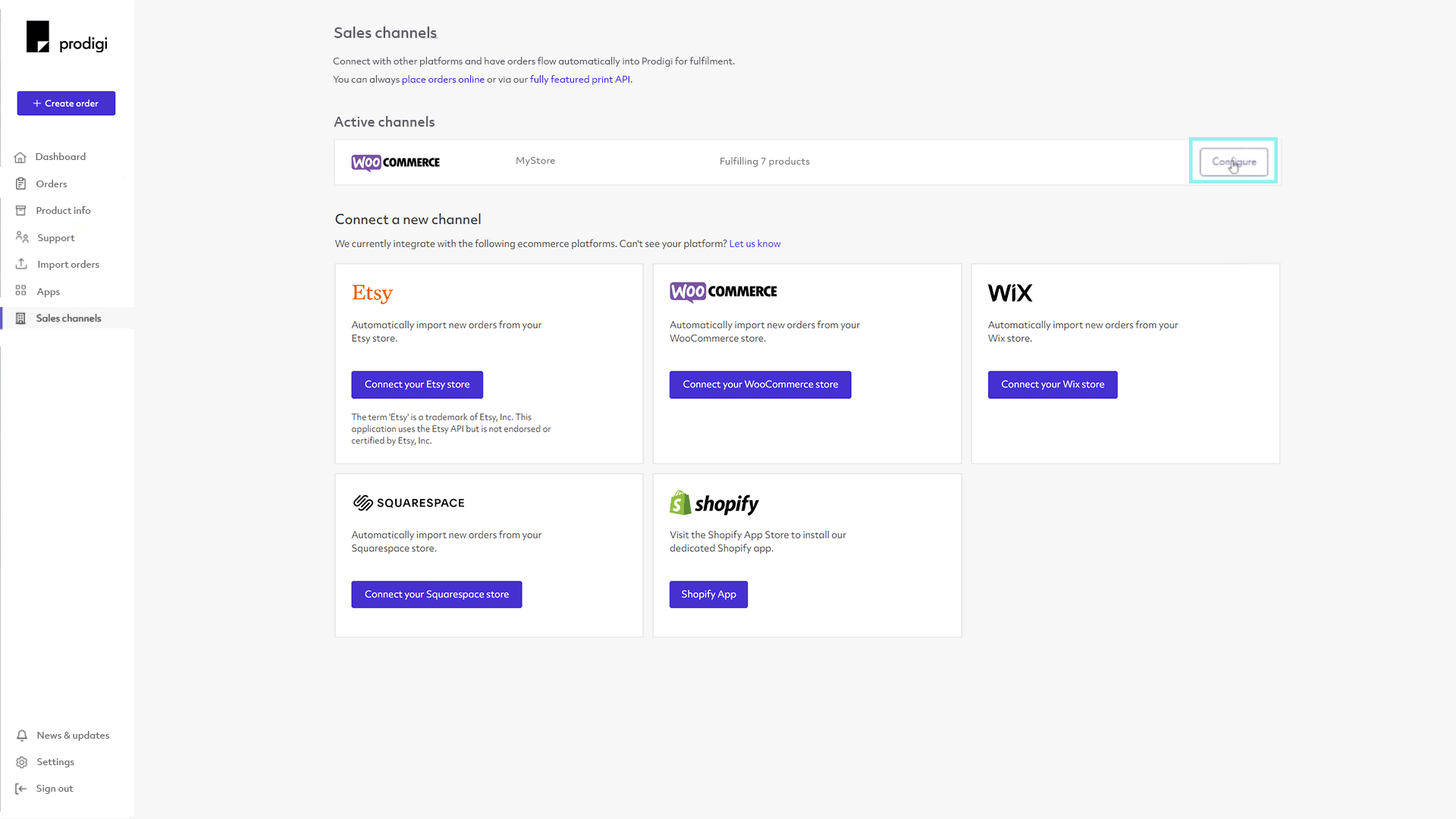Viewport: 1456px width, 819px height.
Task: Open the Shopify App store link
Action: [709, 594]
